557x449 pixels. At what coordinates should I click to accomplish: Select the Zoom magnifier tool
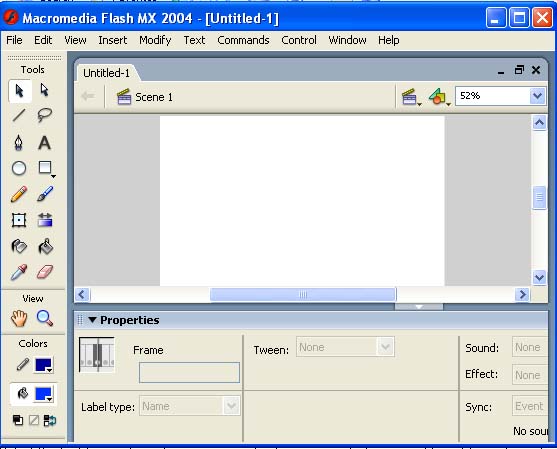[x=45, y=318]
